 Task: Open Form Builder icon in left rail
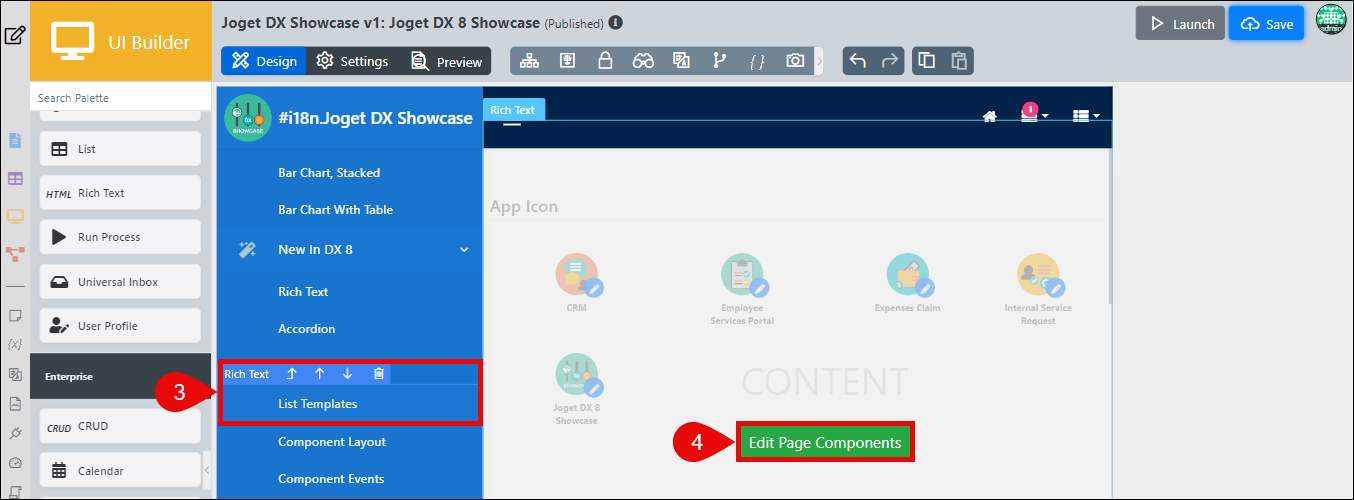click(x=15, y=140)
